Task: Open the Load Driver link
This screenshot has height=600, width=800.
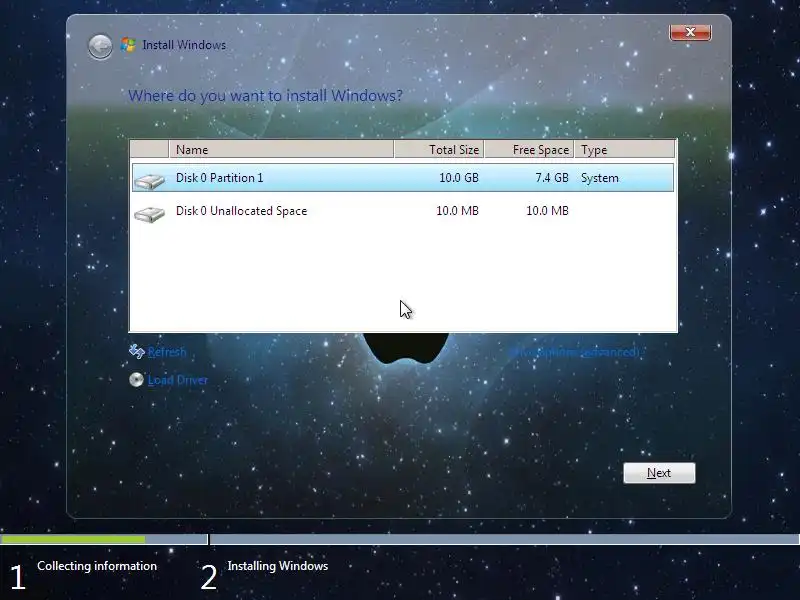Action: (x=178, y=380)
